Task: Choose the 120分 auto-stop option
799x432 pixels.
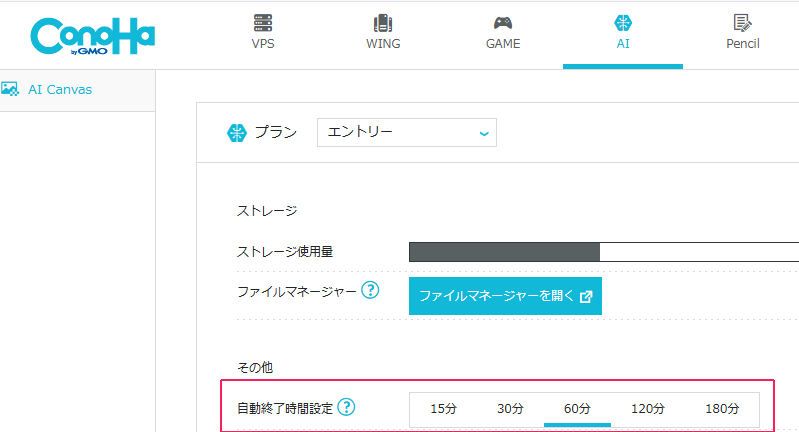Action: [648, 409]
